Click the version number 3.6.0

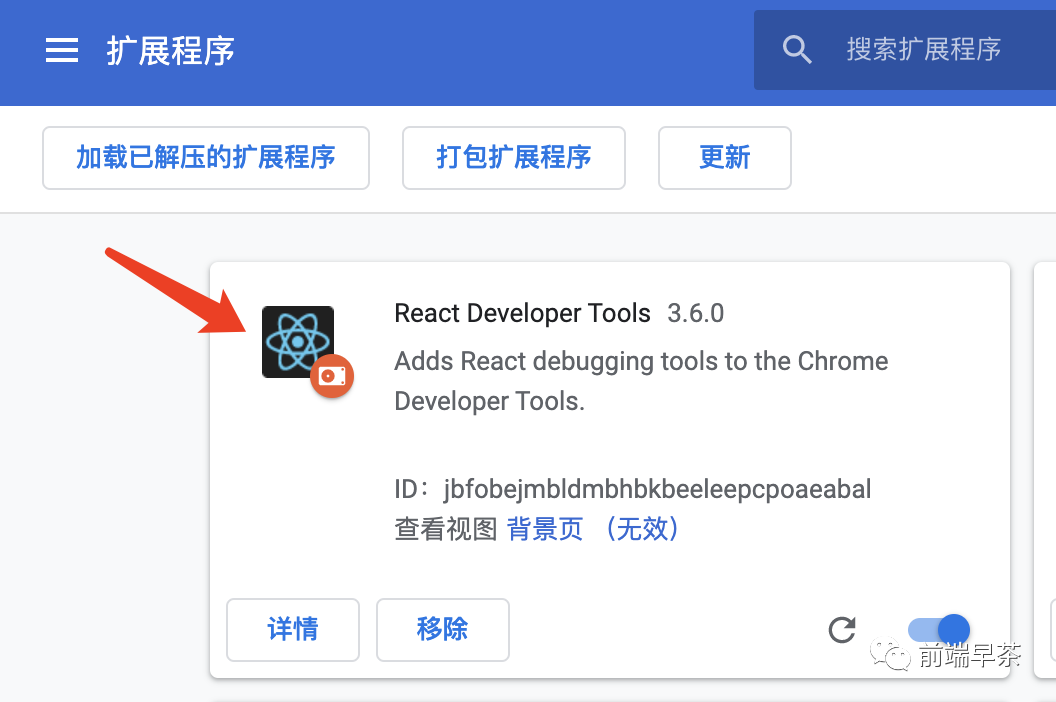[x=696, y=313]
